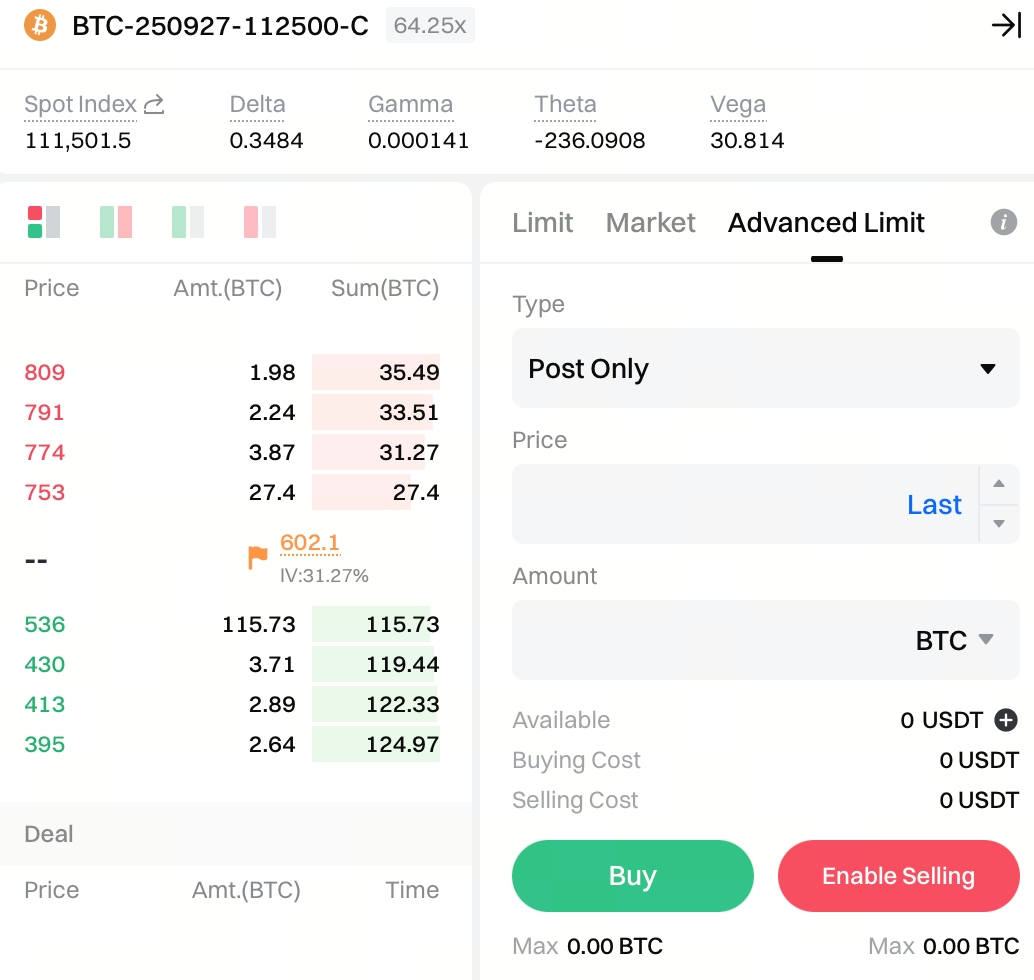Open the order type info icon

pos(1004,222)
